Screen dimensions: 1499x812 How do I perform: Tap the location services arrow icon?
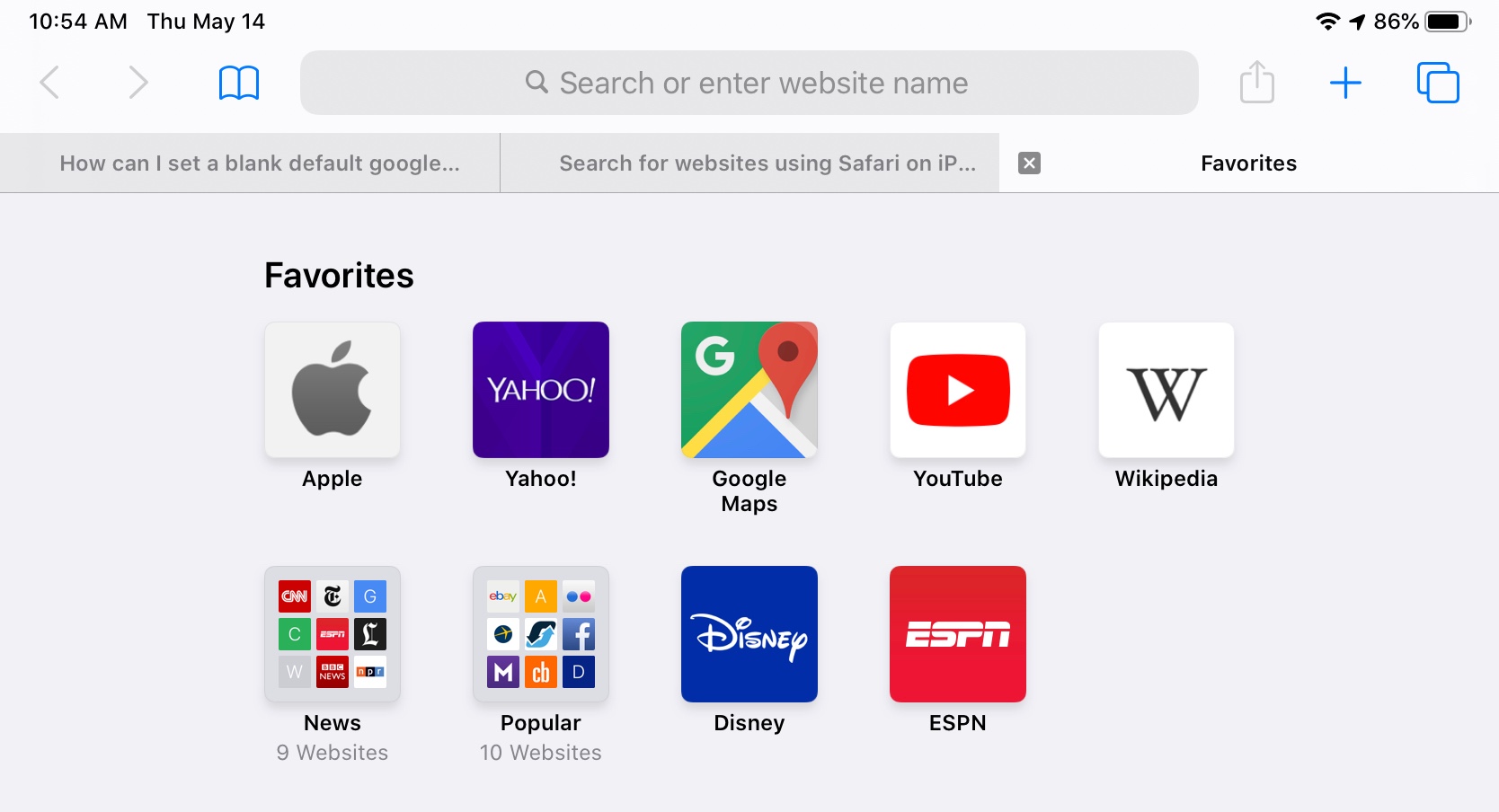[1357, 22]
